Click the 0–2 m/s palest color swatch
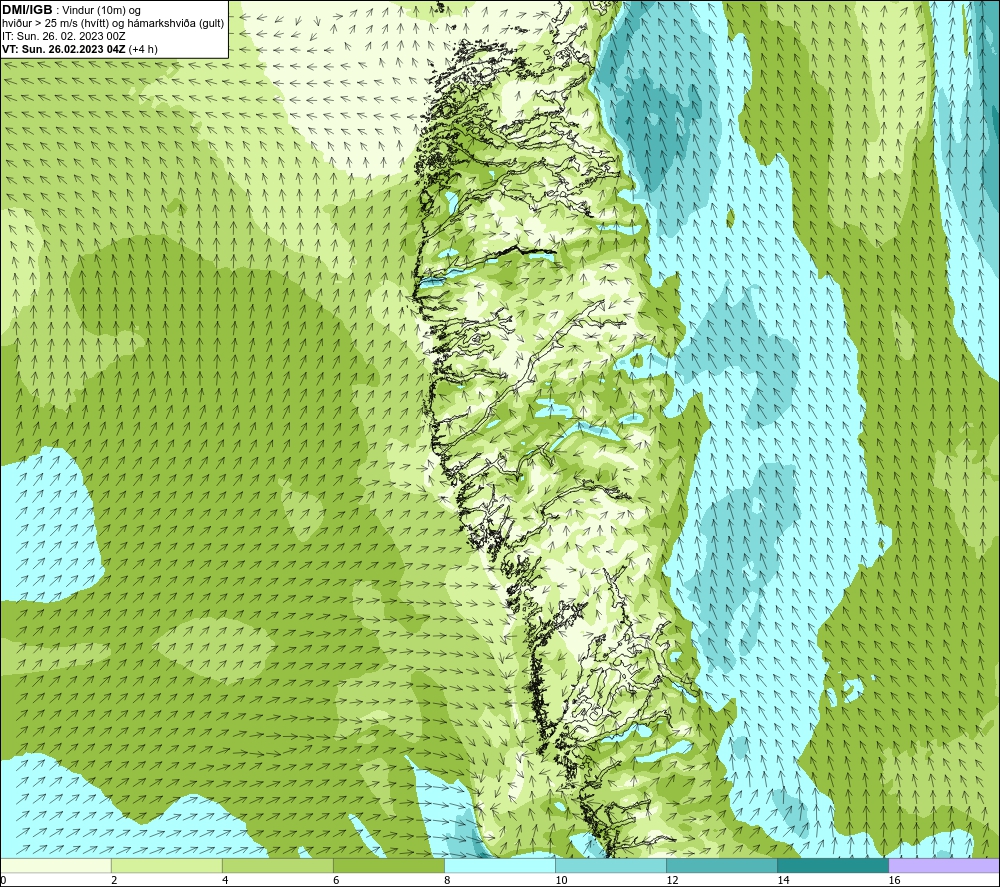 (56, 865)
